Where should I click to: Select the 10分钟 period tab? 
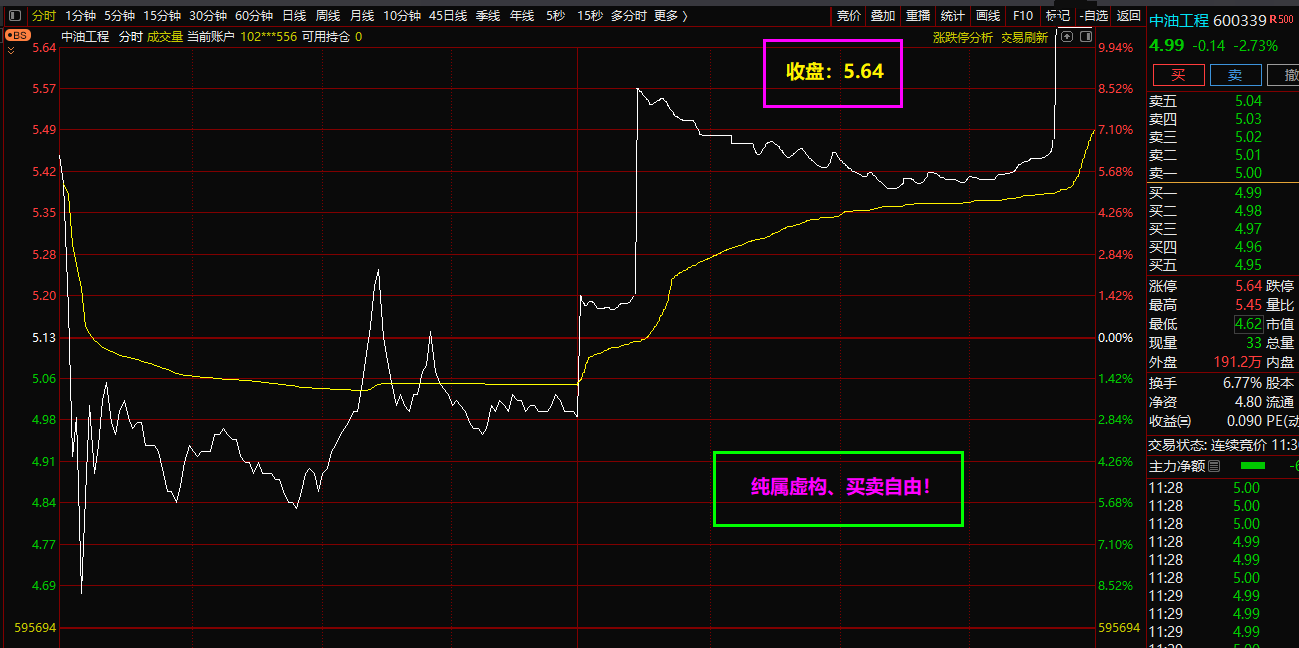pos(402,16)
